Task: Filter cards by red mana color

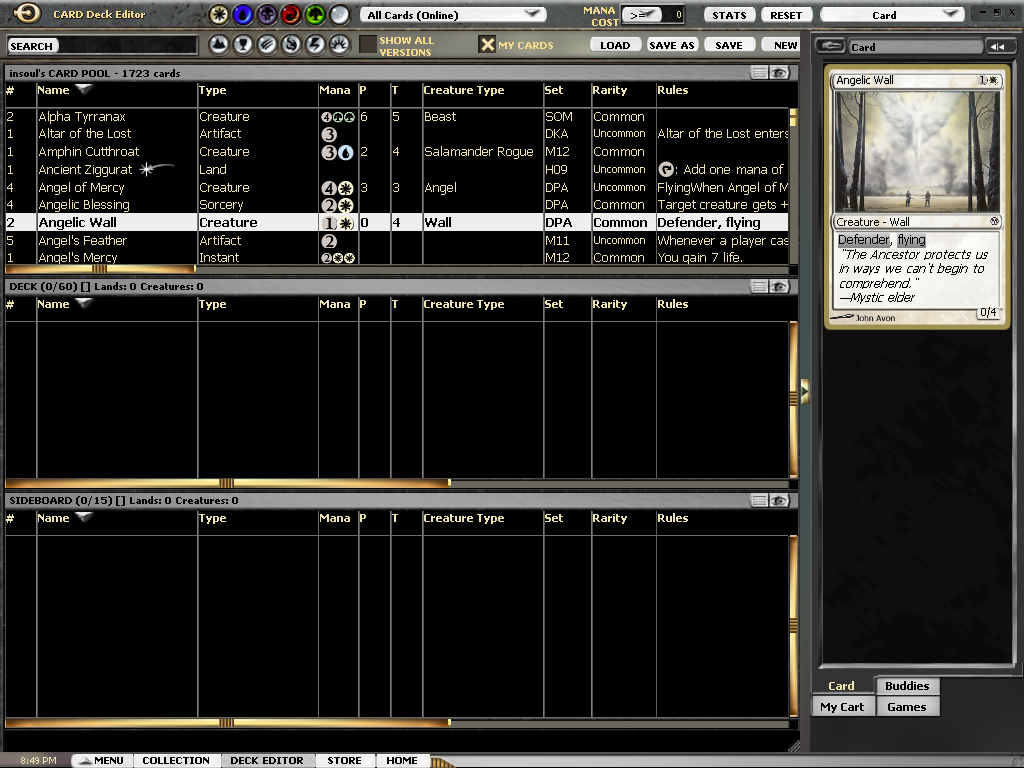Action: (x=291, y=15)
